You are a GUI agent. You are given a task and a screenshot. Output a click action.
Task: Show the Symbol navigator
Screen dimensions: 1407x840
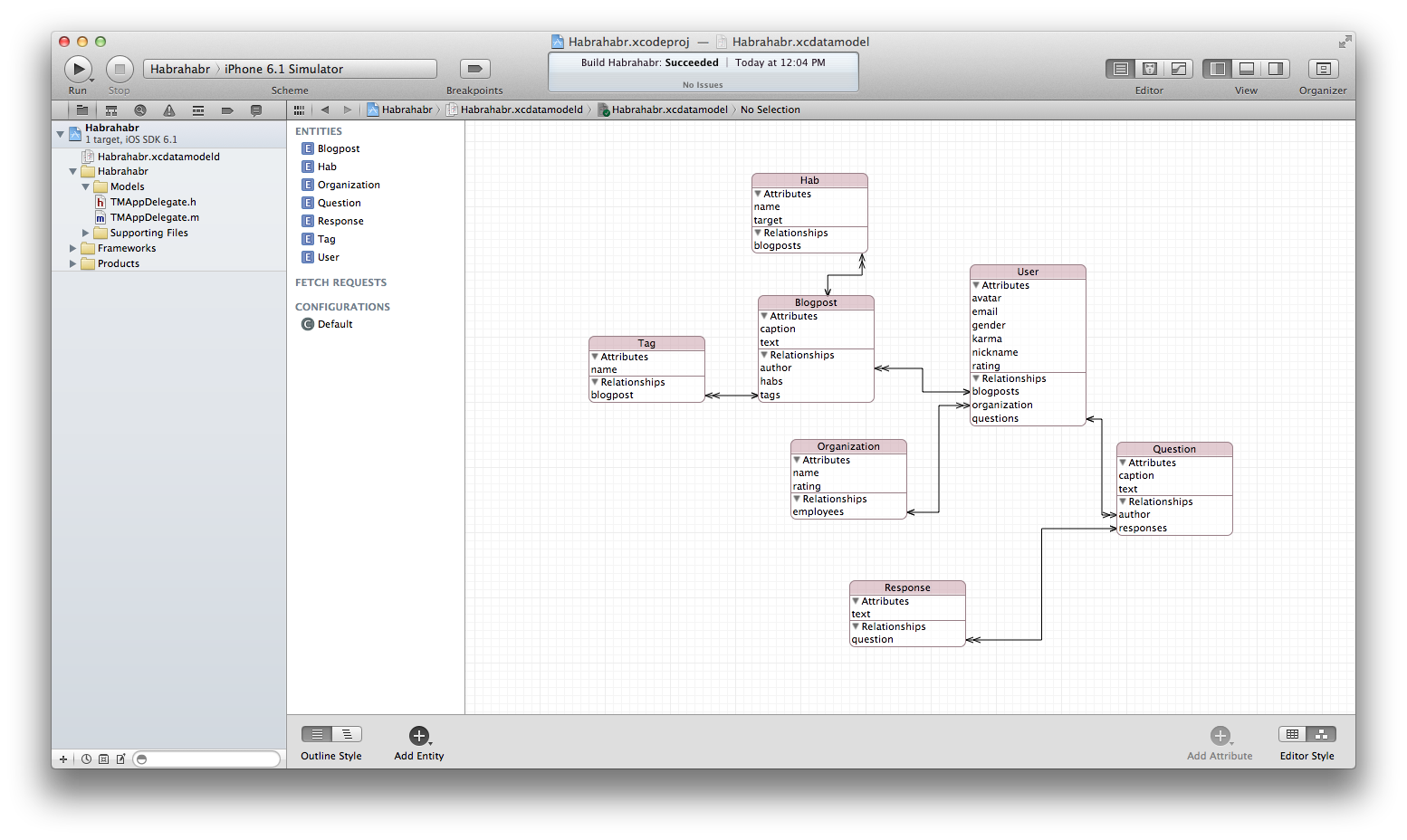tap(111, 110)
